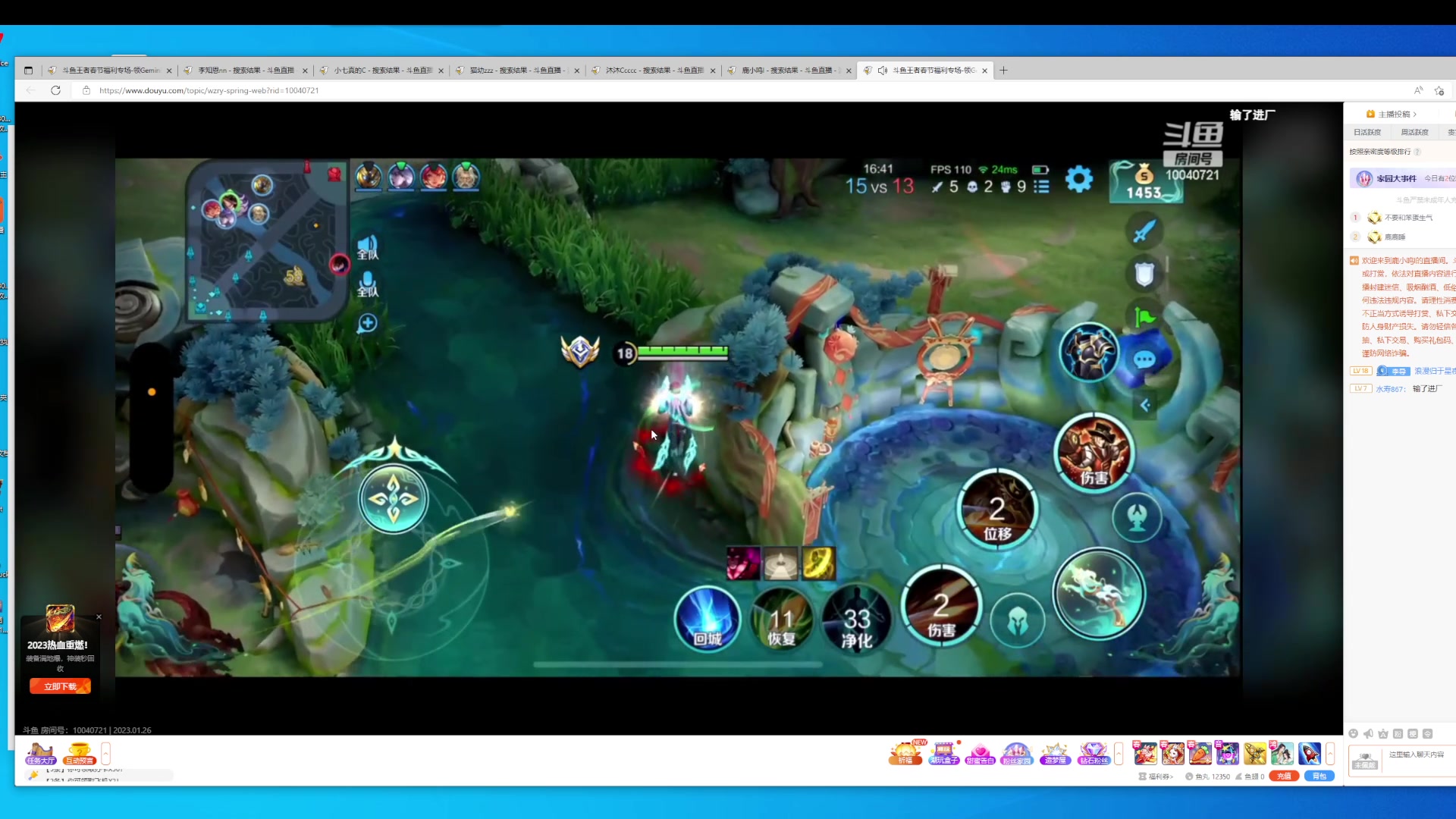
Task: Send the carrot gift
Action: pos(1200,753)
